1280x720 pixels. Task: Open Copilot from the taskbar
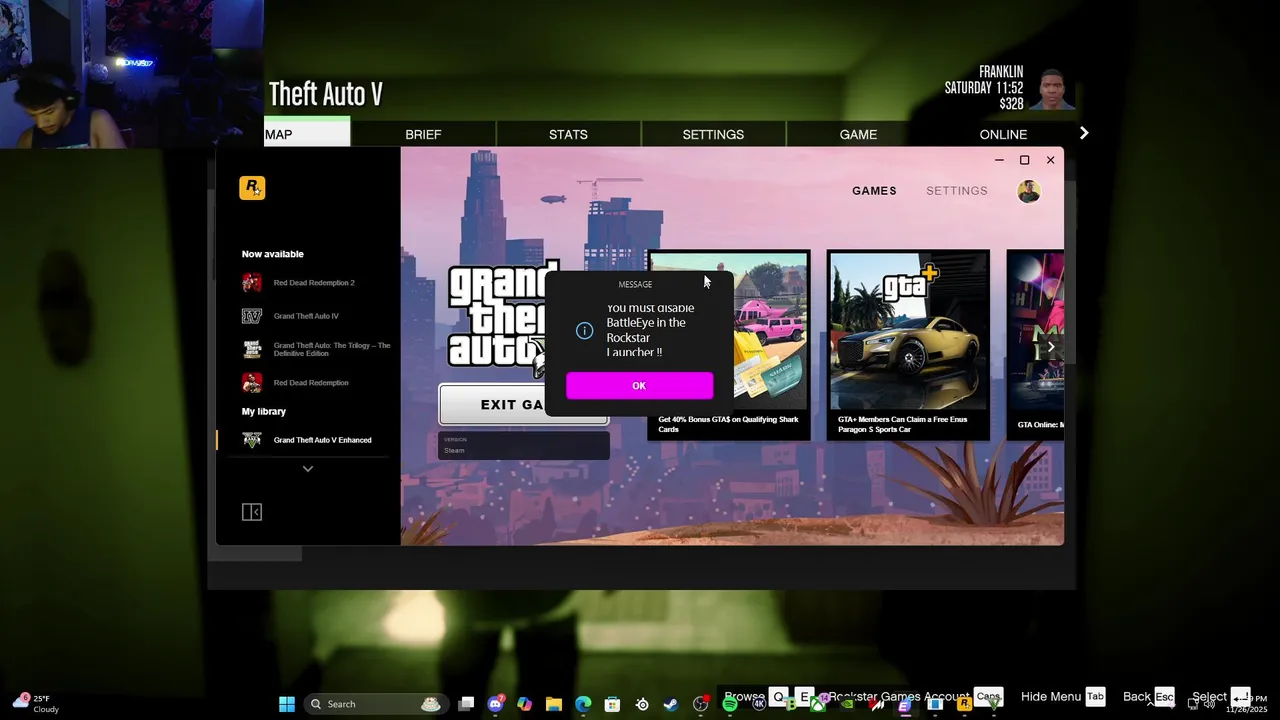[x=524, y=704]
